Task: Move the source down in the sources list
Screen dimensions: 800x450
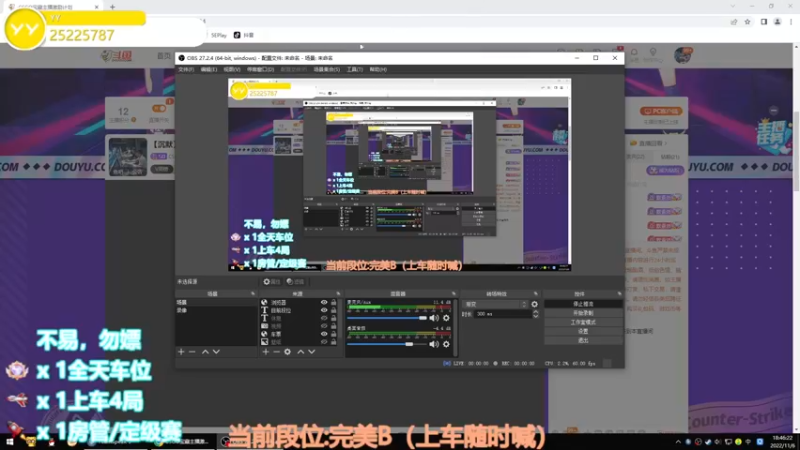Action: point(312,352)
